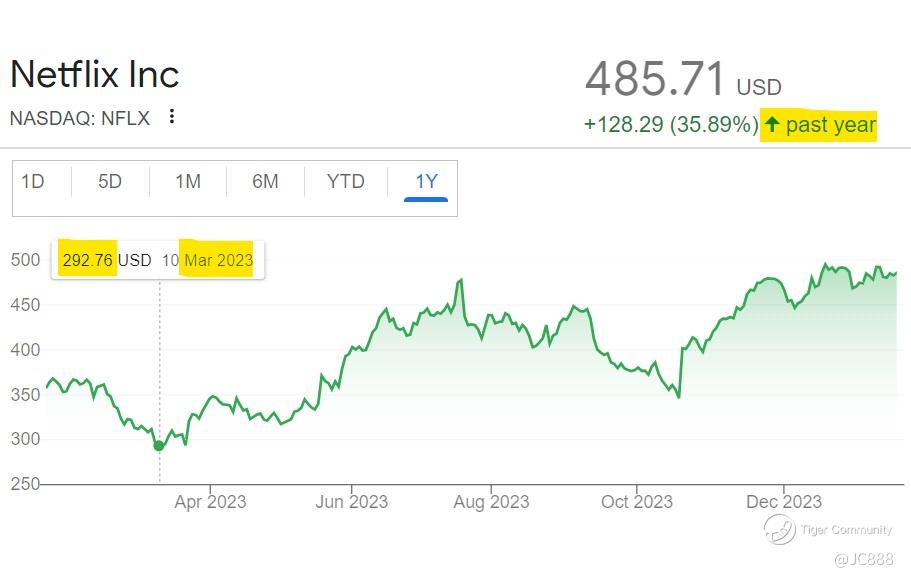Click the 400 y-axis label

(26, 349)
